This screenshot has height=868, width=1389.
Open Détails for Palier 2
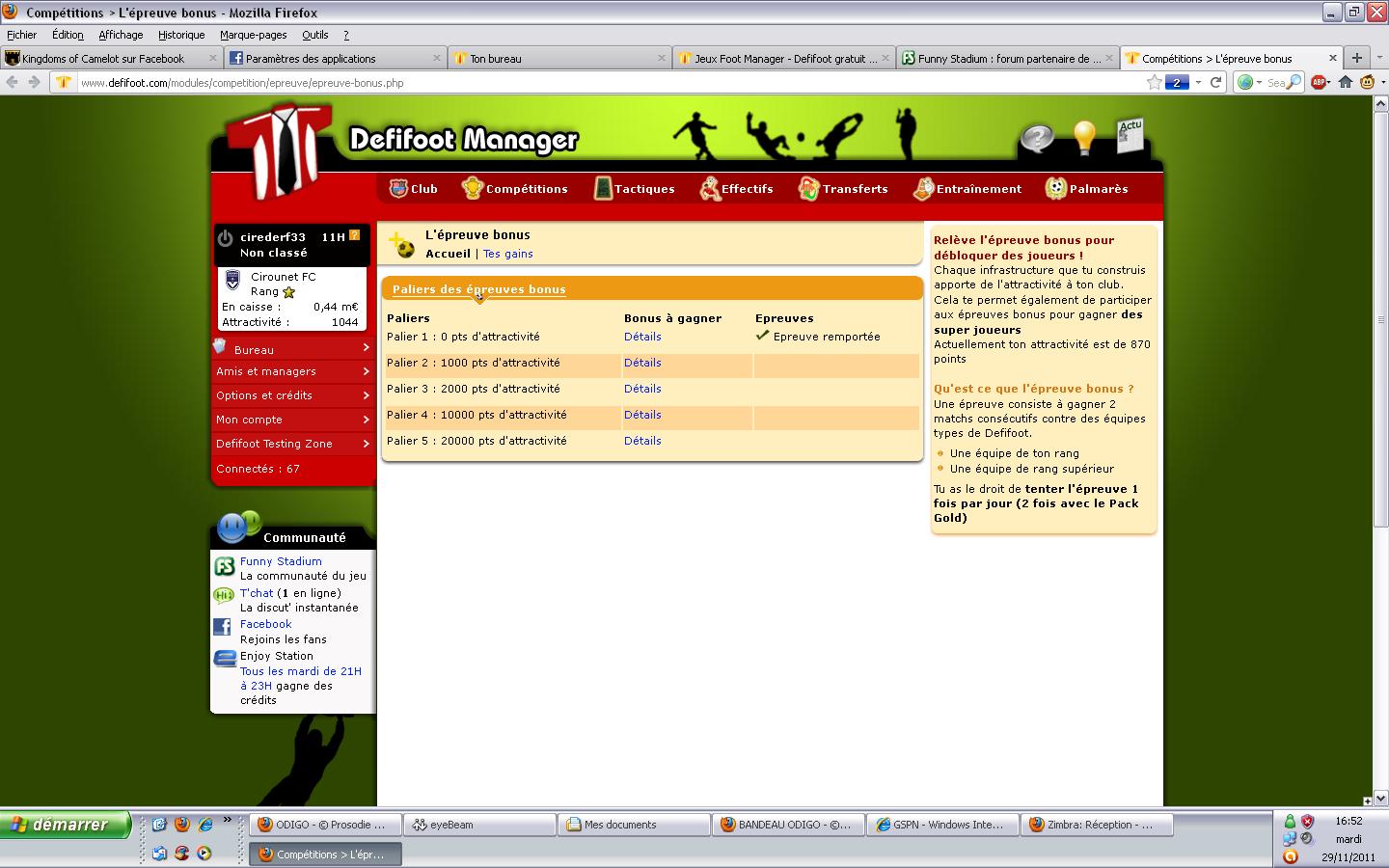pos(642,363)
